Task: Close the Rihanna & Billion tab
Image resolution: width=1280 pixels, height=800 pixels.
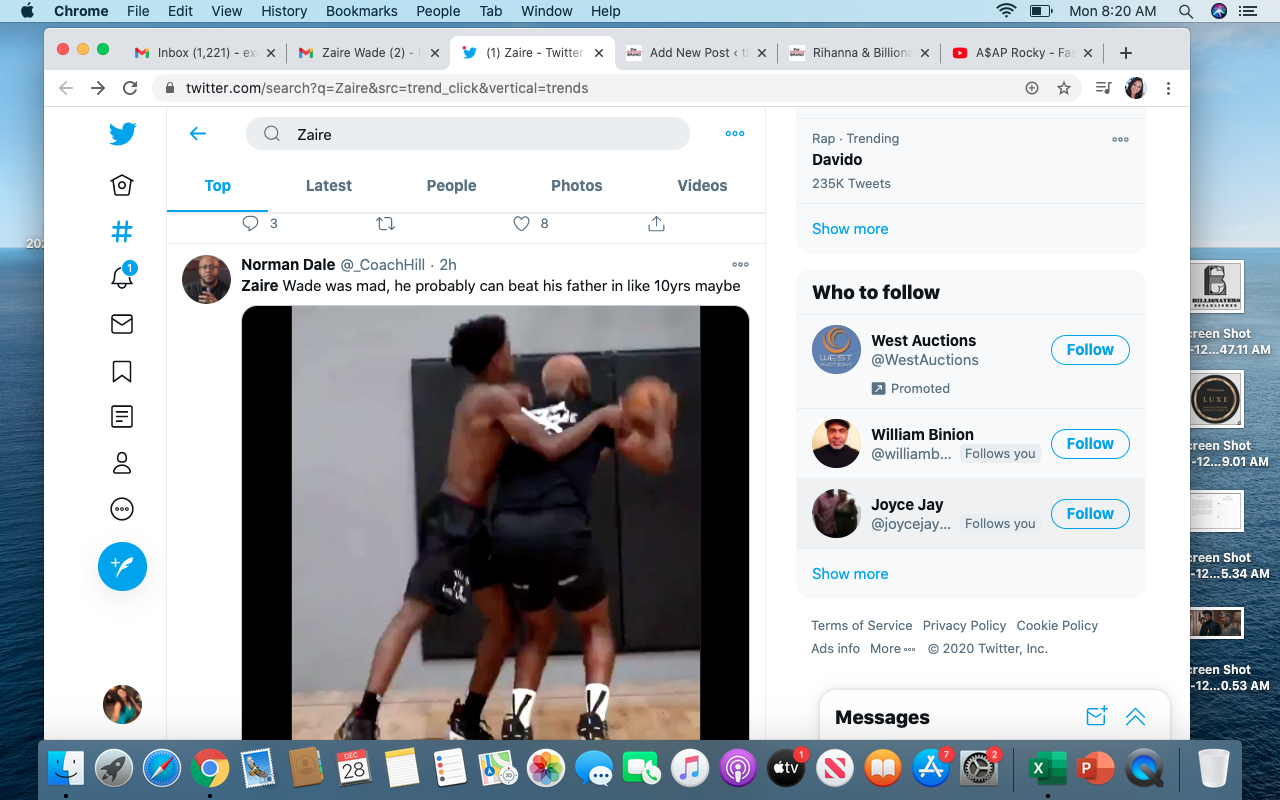Action: [925, 53]
